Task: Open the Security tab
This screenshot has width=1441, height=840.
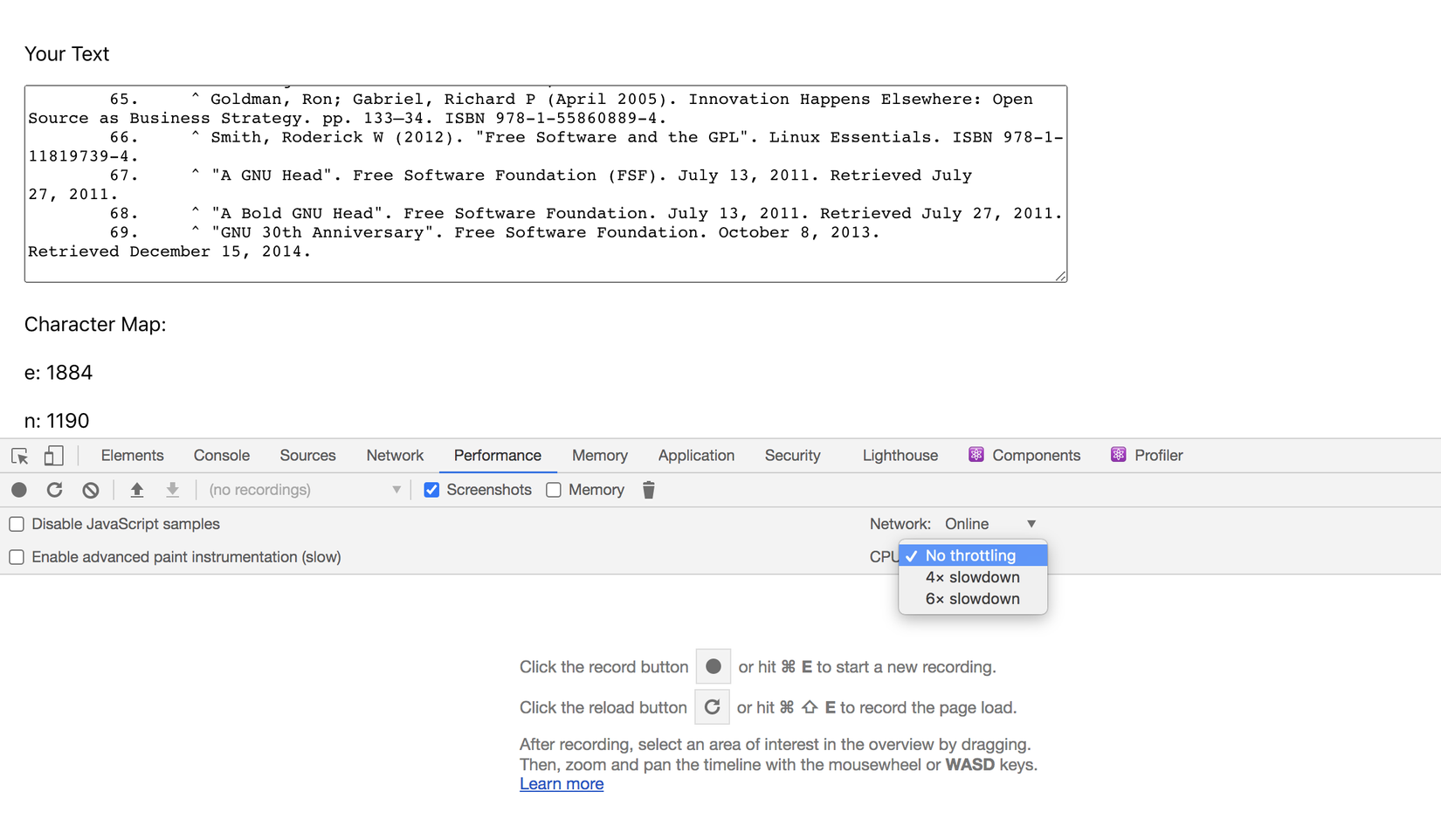Action: point(793,456)
